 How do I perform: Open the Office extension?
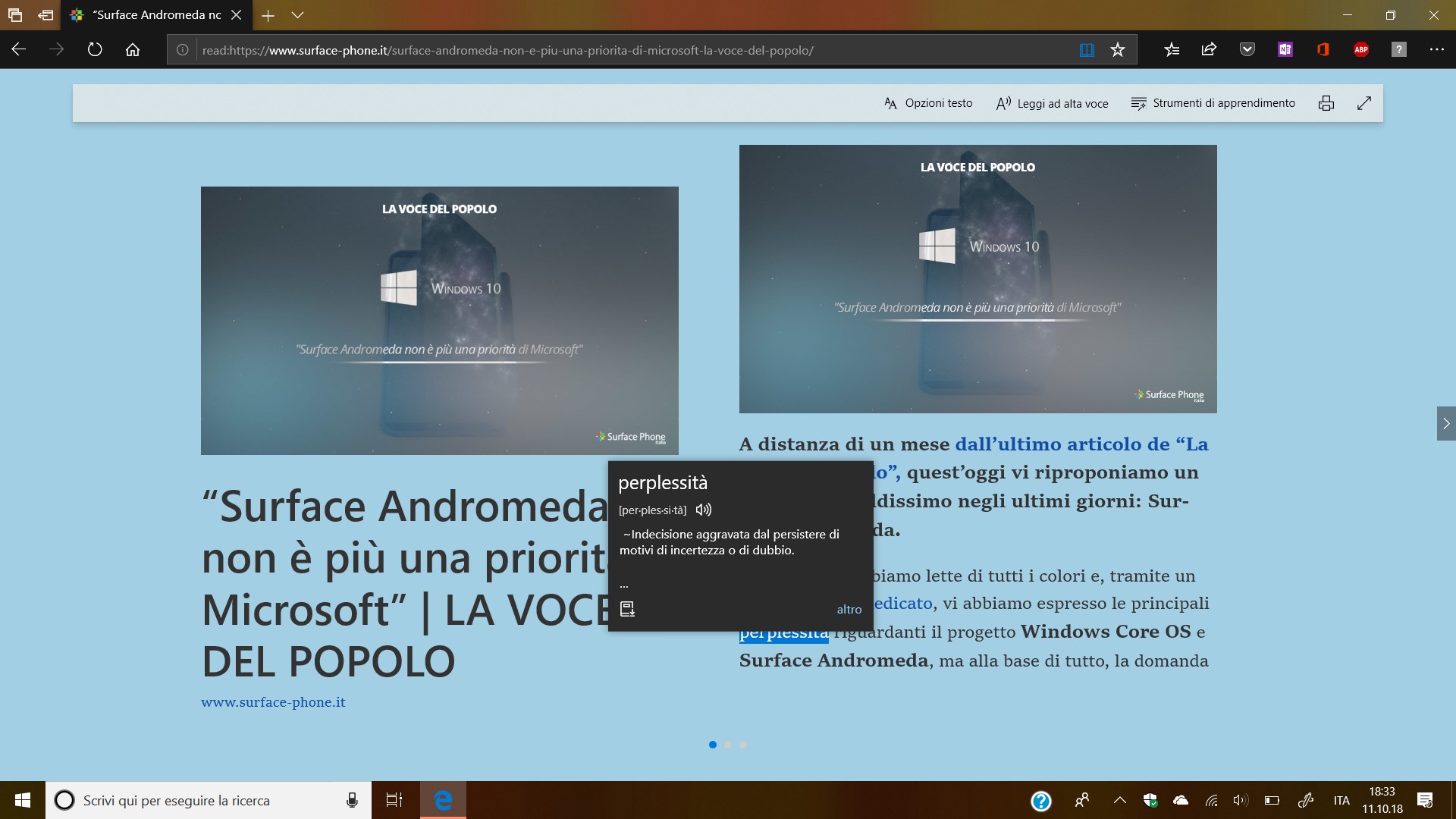(x=1323, y=50)
